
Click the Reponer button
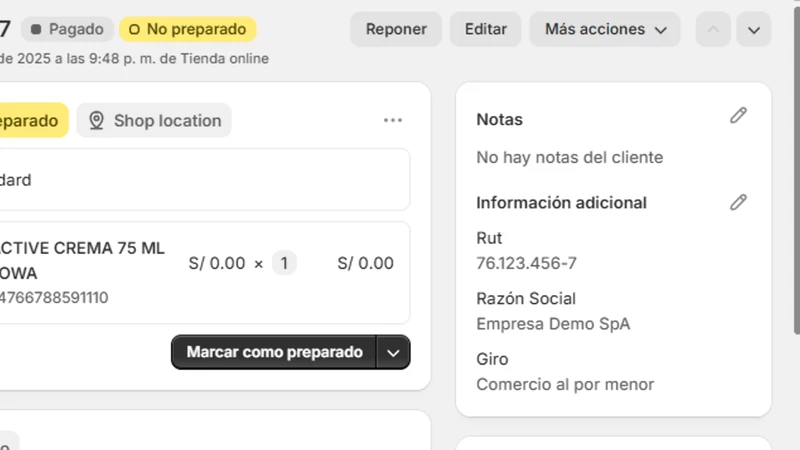pyautogui.click(x=396, y=29)
